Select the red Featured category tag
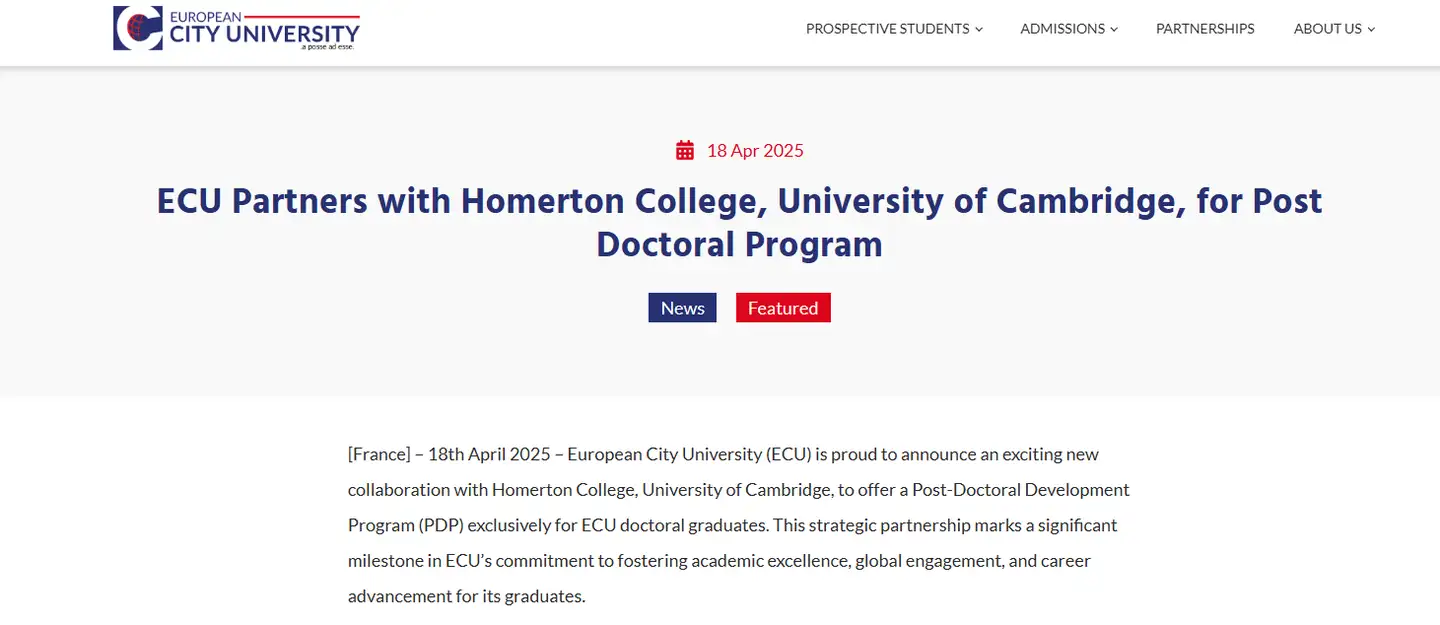The height and width of the screenshot is (625, 1440). point(783,308)
